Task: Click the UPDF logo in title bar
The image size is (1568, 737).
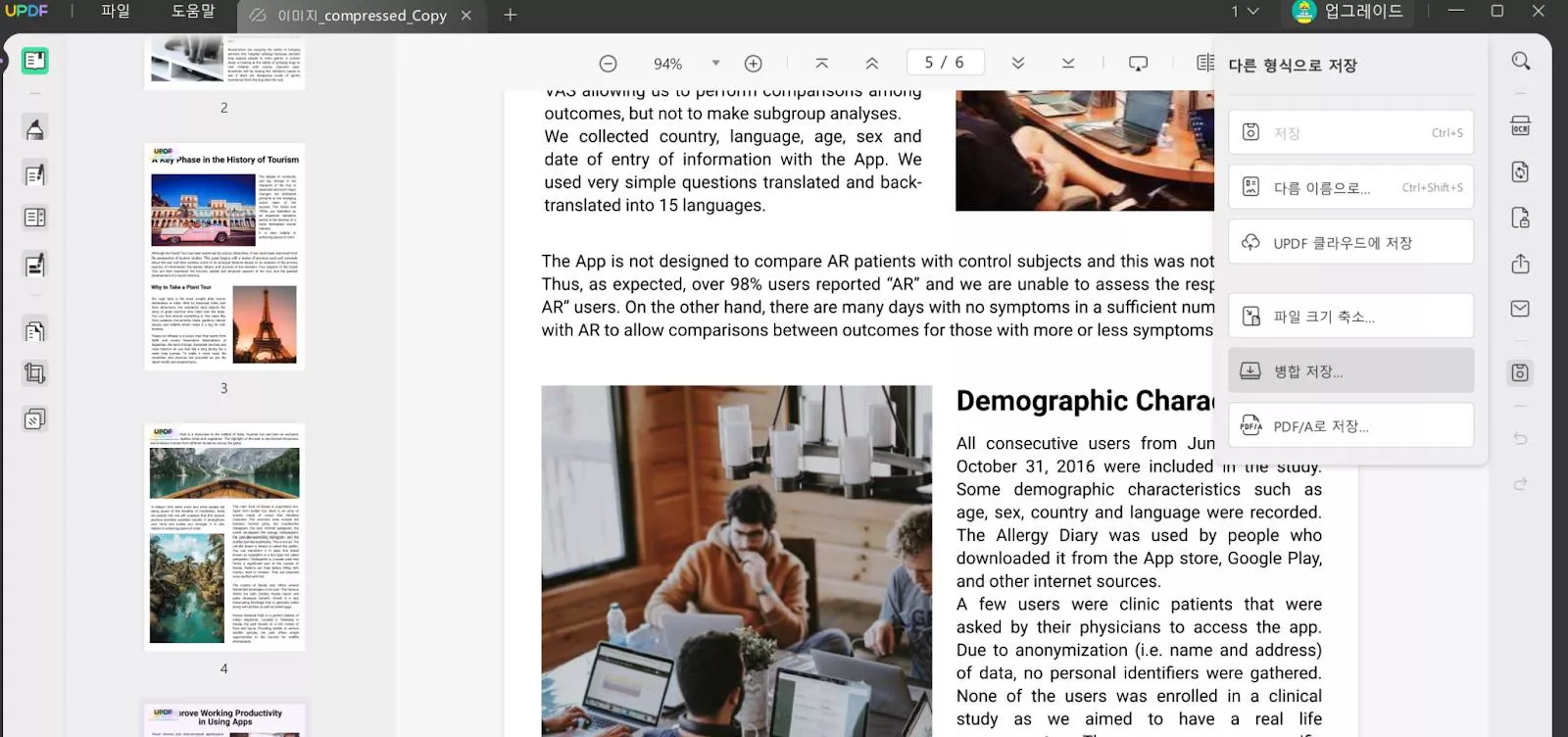Action: [26, 11]
